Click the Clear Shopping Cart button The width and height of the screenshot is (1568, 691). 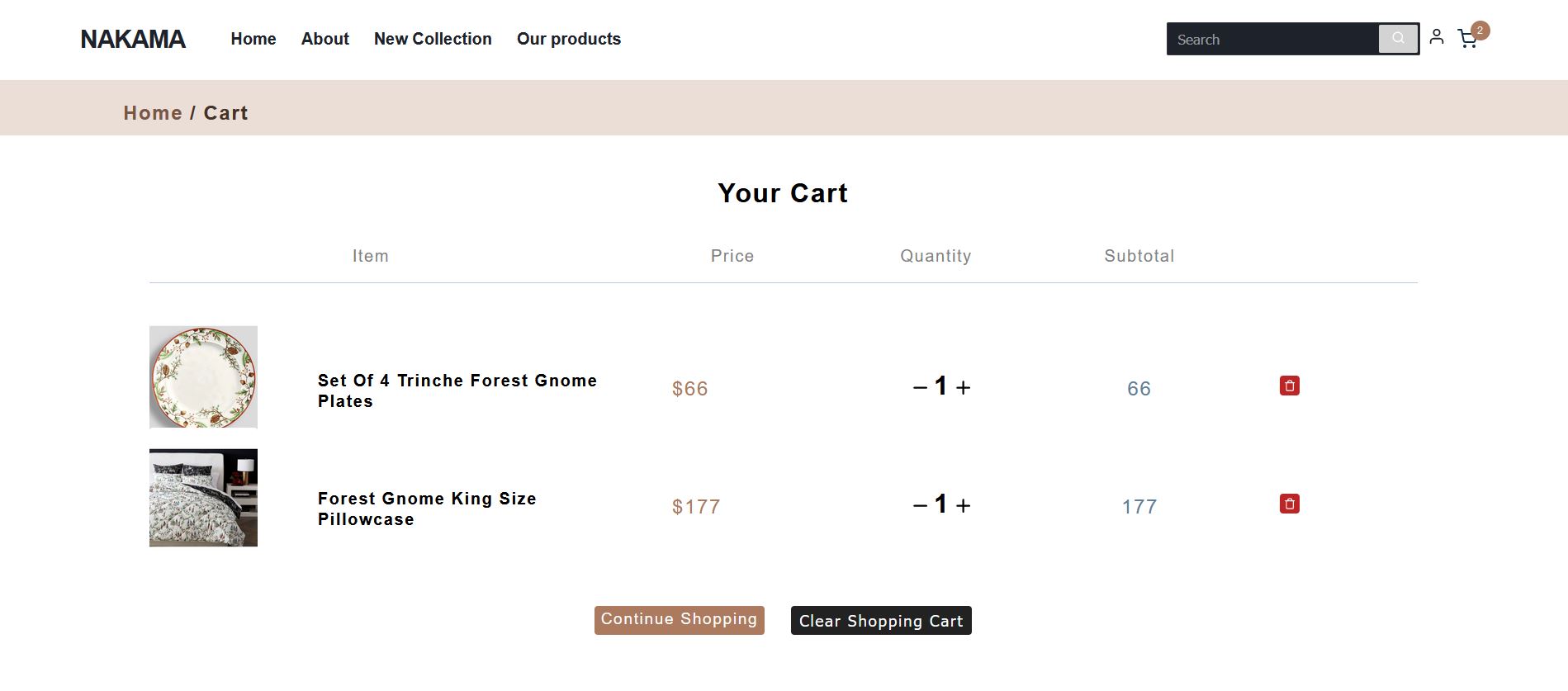click(881, 620)
